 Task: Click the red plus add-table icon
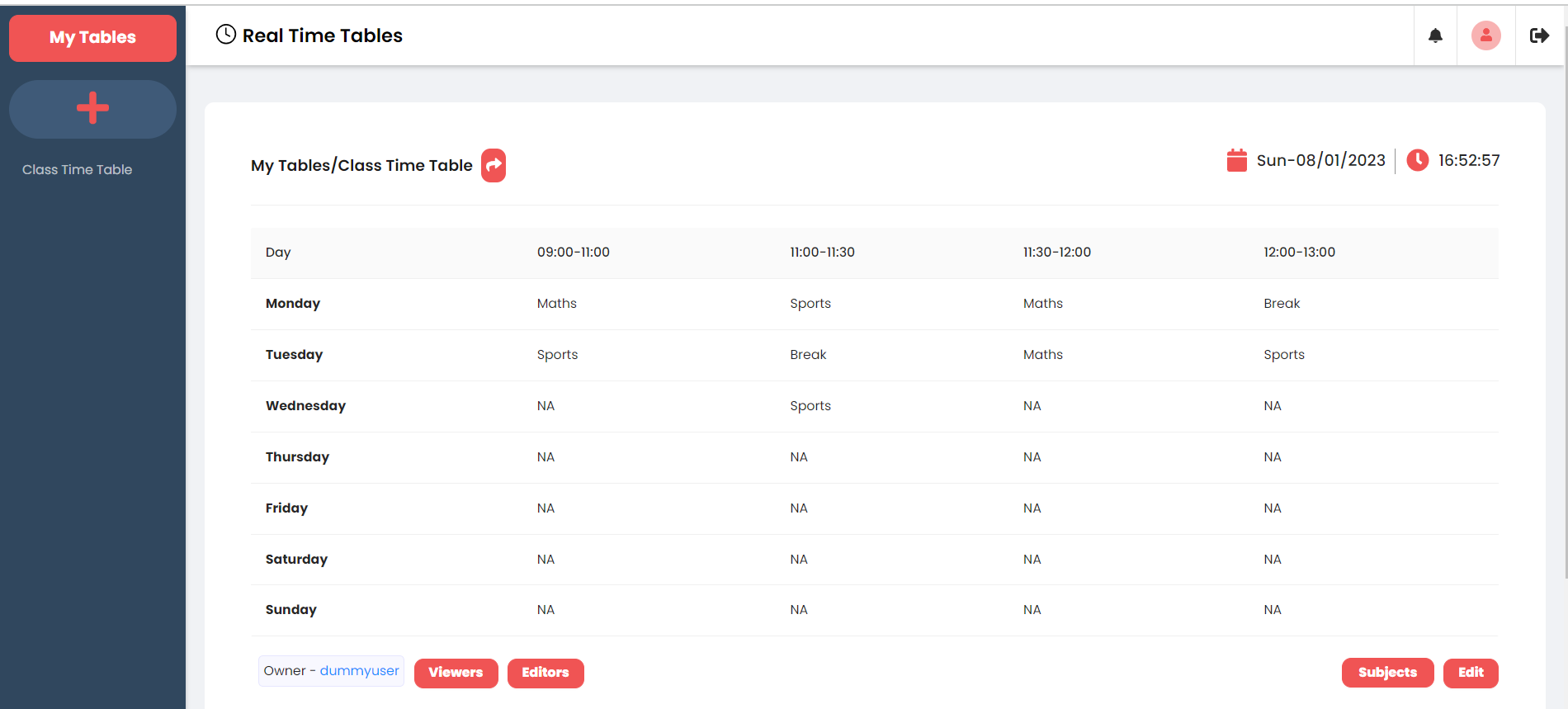(92, 108)
